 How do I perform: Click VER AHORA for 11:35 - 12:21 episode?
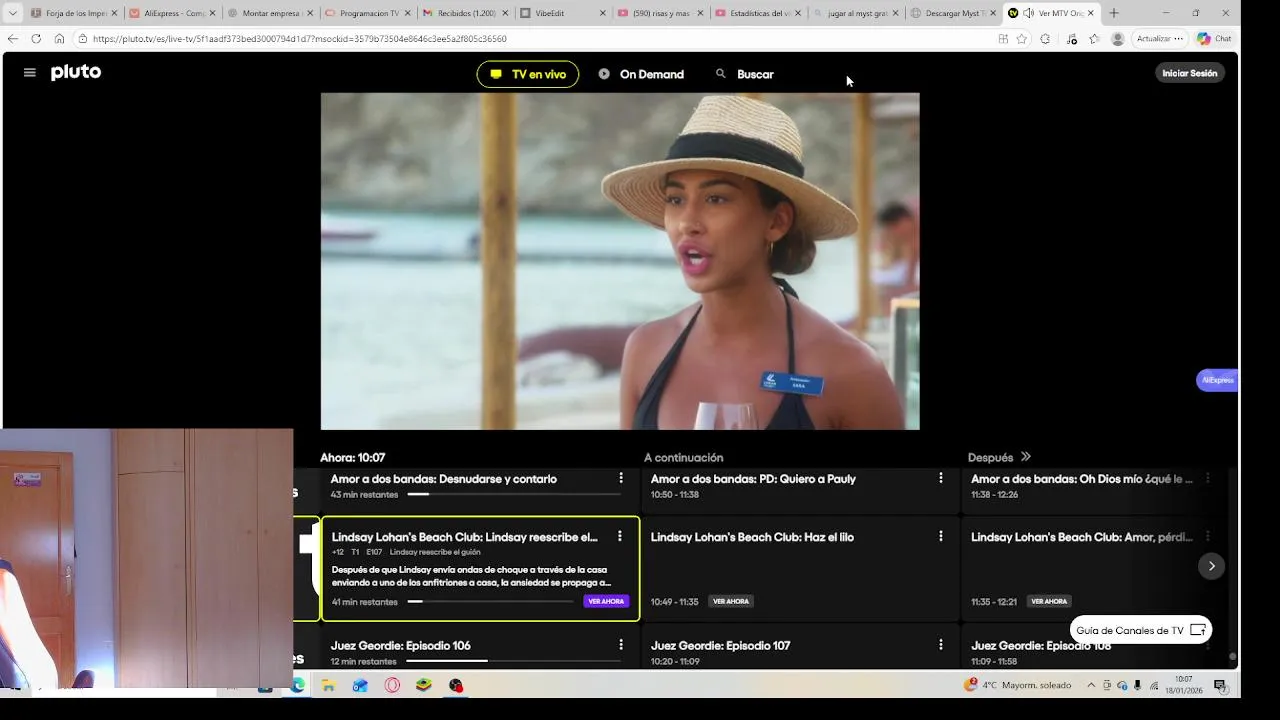click(x=1049, y=601)
